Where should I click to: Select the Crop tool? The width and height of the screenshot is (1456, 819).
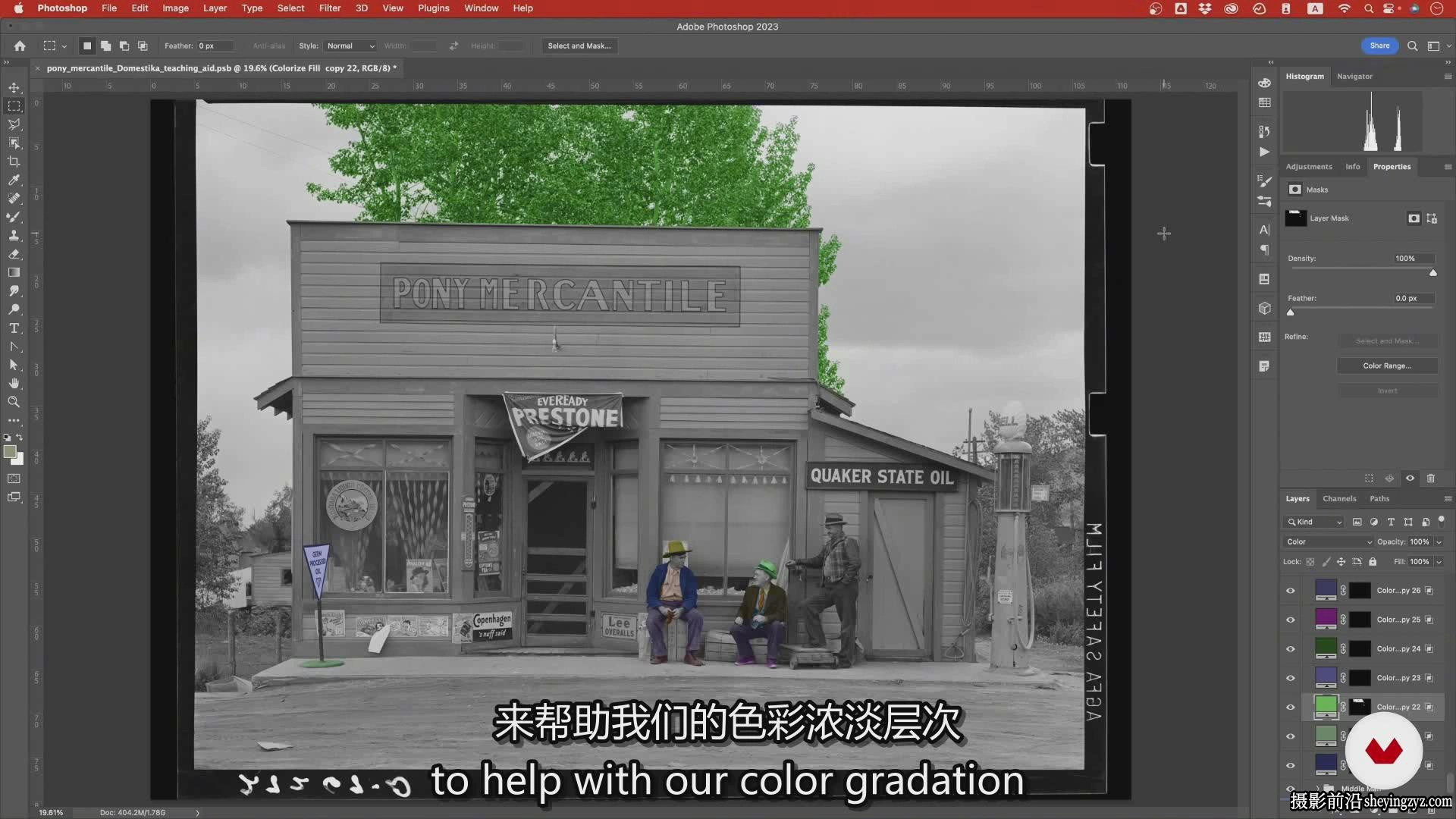pyautogui.click(x=14, y=162)
